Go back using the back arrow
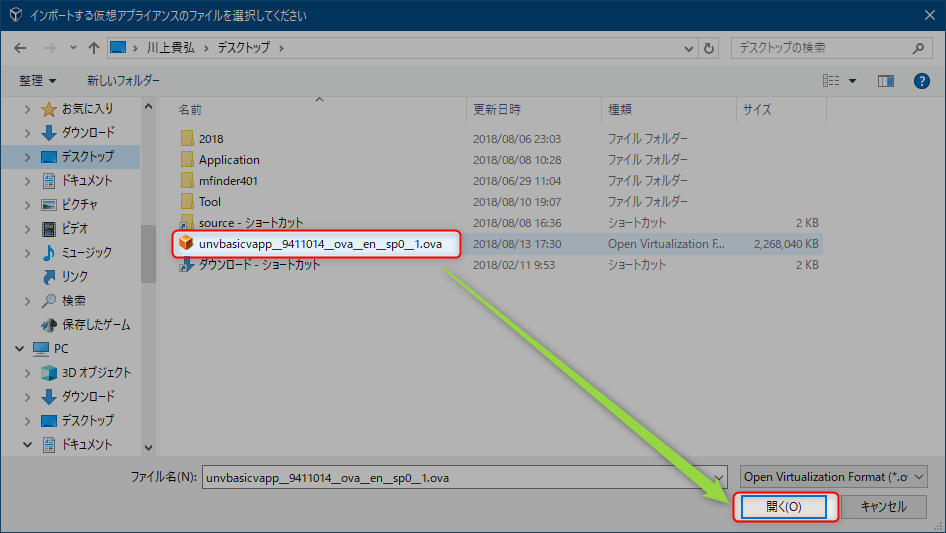This screenshot has height=533, width=946. [20, 48]
